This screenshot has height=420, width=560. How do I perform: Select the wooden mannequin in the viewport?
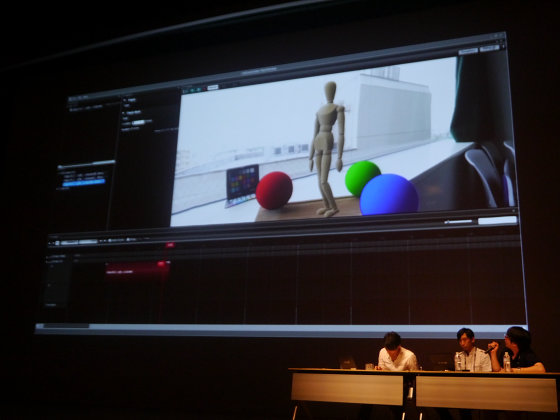click(327, 149)
